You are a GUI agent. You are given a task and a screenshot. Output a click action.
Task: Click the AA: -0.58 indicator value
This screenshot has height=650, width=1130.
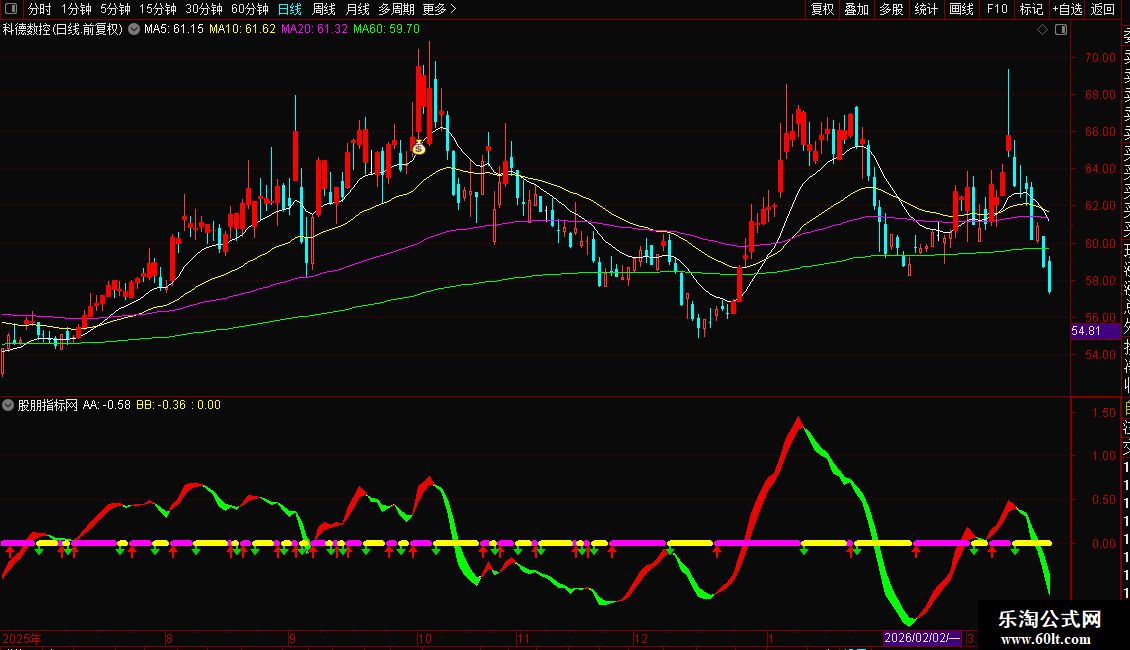(x=107, y=405)
